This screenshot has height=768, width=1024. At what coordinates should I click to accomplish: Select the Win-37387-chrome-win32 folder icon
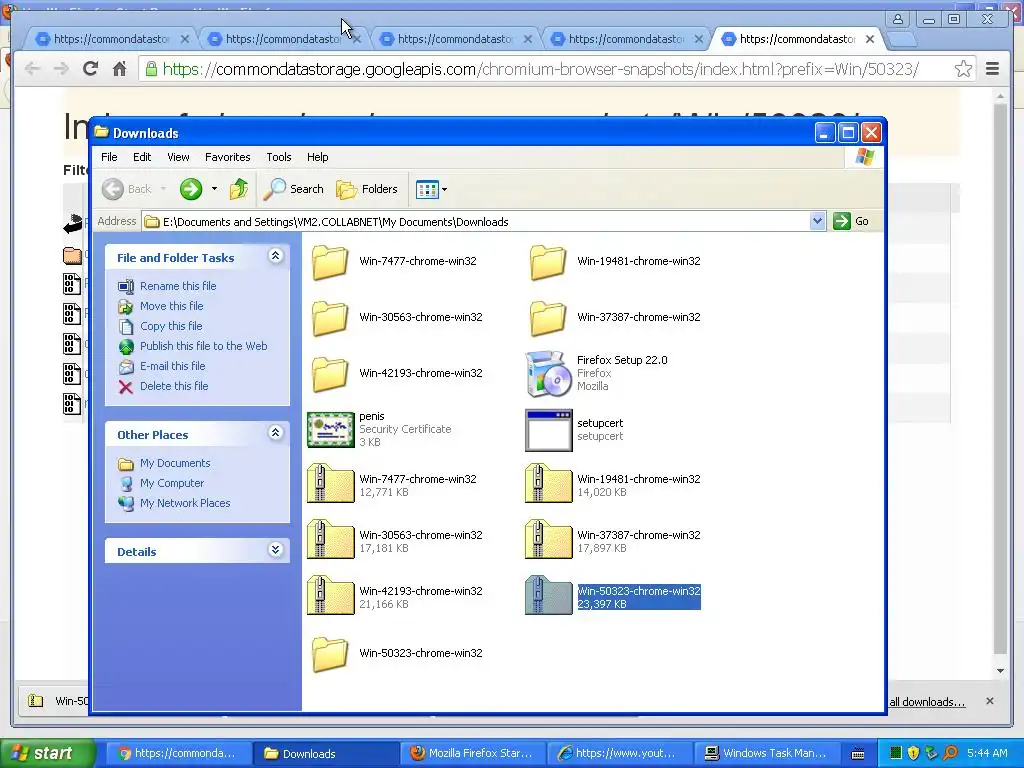tap(547, 318)
